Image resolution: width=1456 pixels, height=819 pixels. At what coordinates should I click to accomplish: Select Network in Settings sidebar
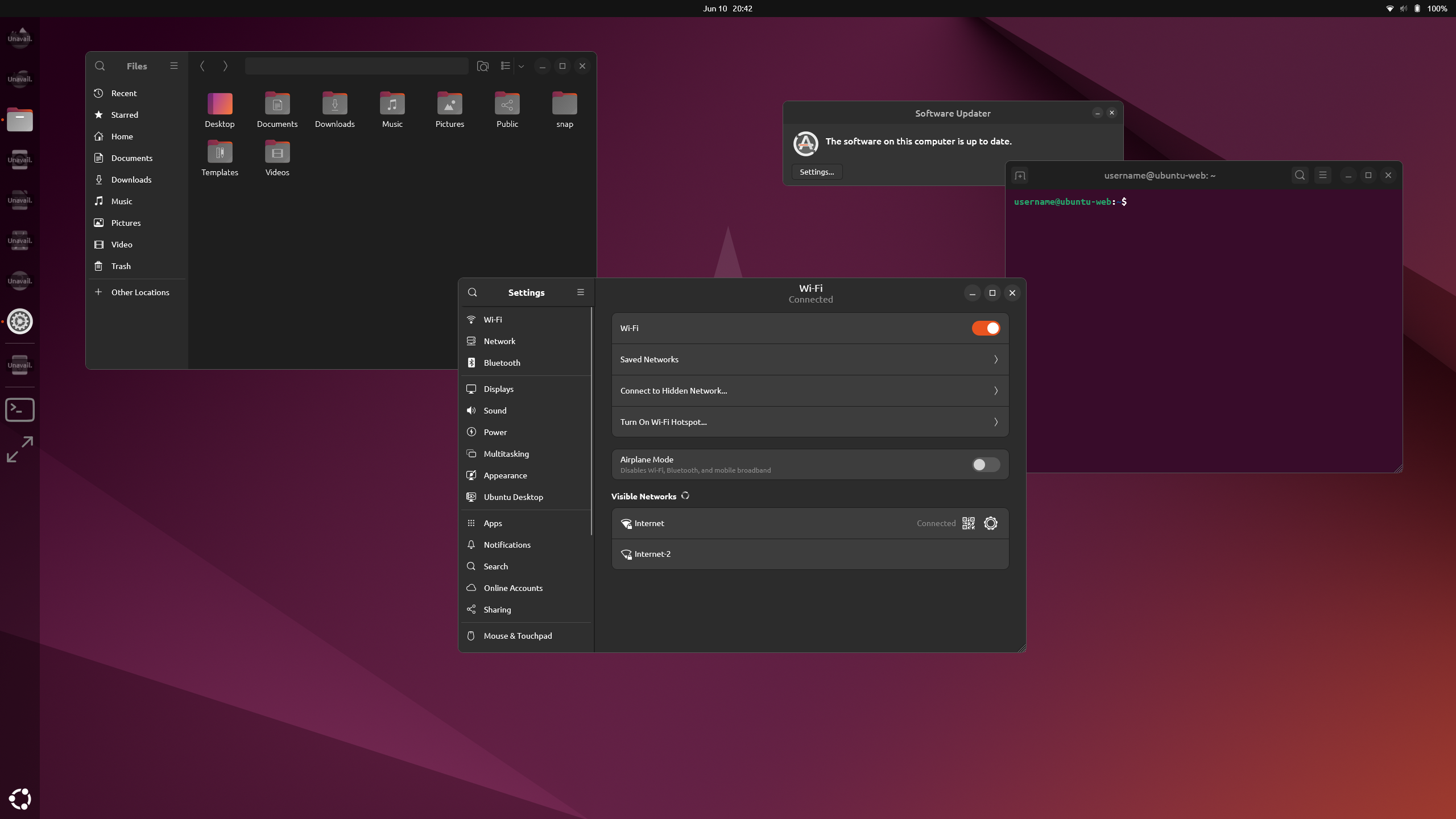[x=525, y=341]
